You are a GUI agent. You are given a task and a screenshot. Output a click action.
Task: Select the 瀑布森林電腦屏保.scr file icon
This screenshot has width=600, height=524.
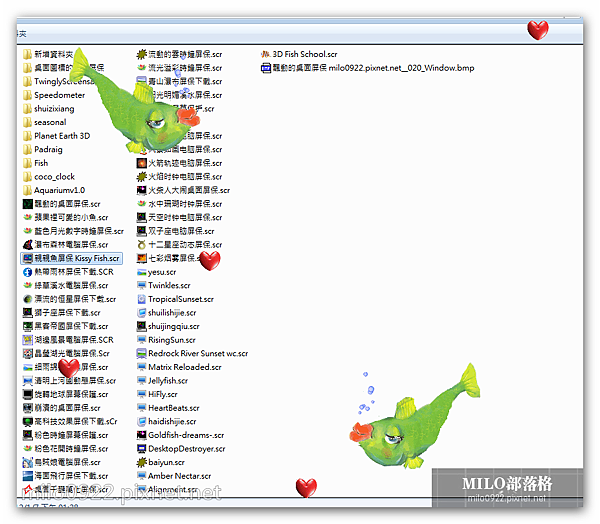[x=28, y=245]
